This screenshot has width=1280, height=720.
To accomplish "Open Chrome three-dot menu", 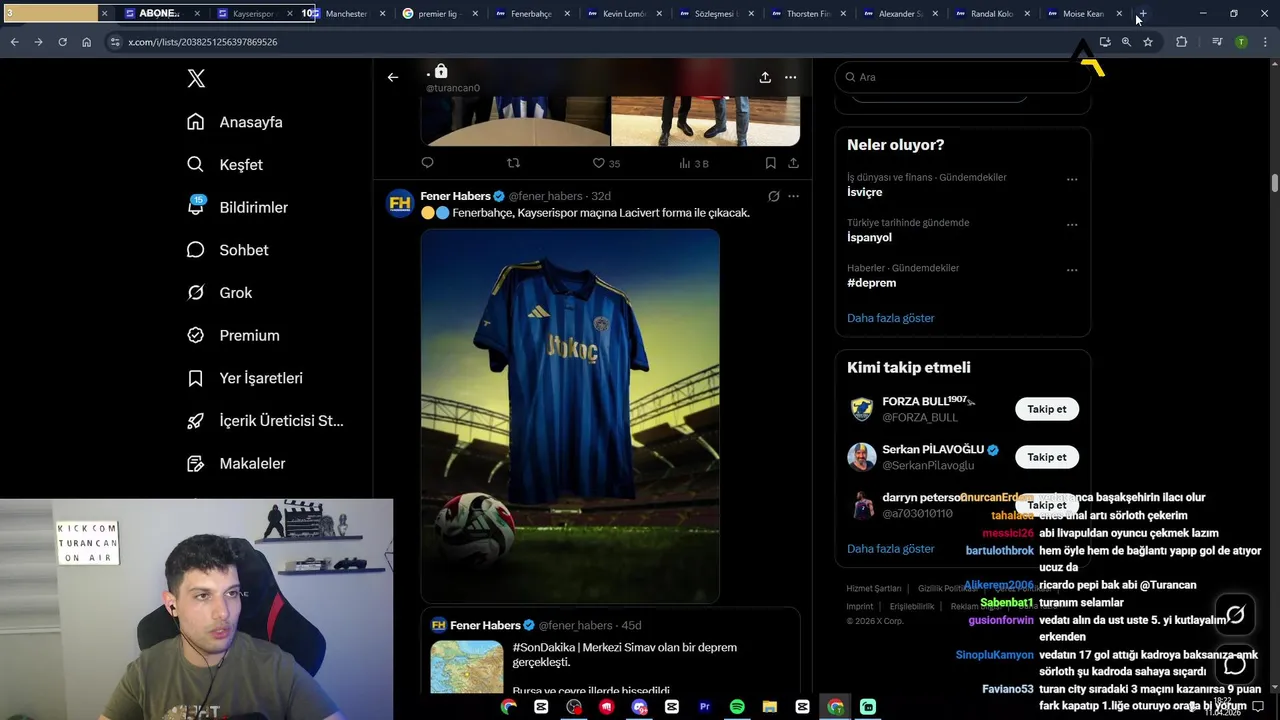I will point(1265,42).
